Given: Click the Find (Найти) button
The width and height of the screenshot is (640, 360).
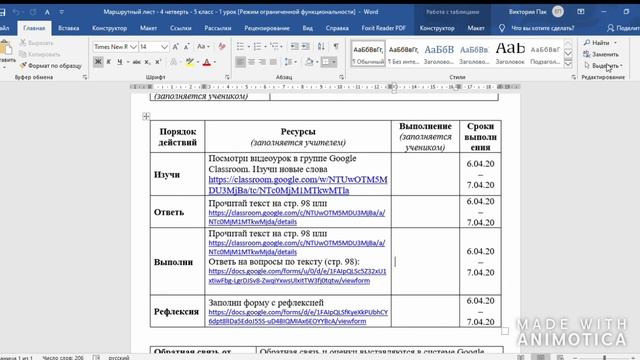Looking at the screenshot, I should point(597,43).
